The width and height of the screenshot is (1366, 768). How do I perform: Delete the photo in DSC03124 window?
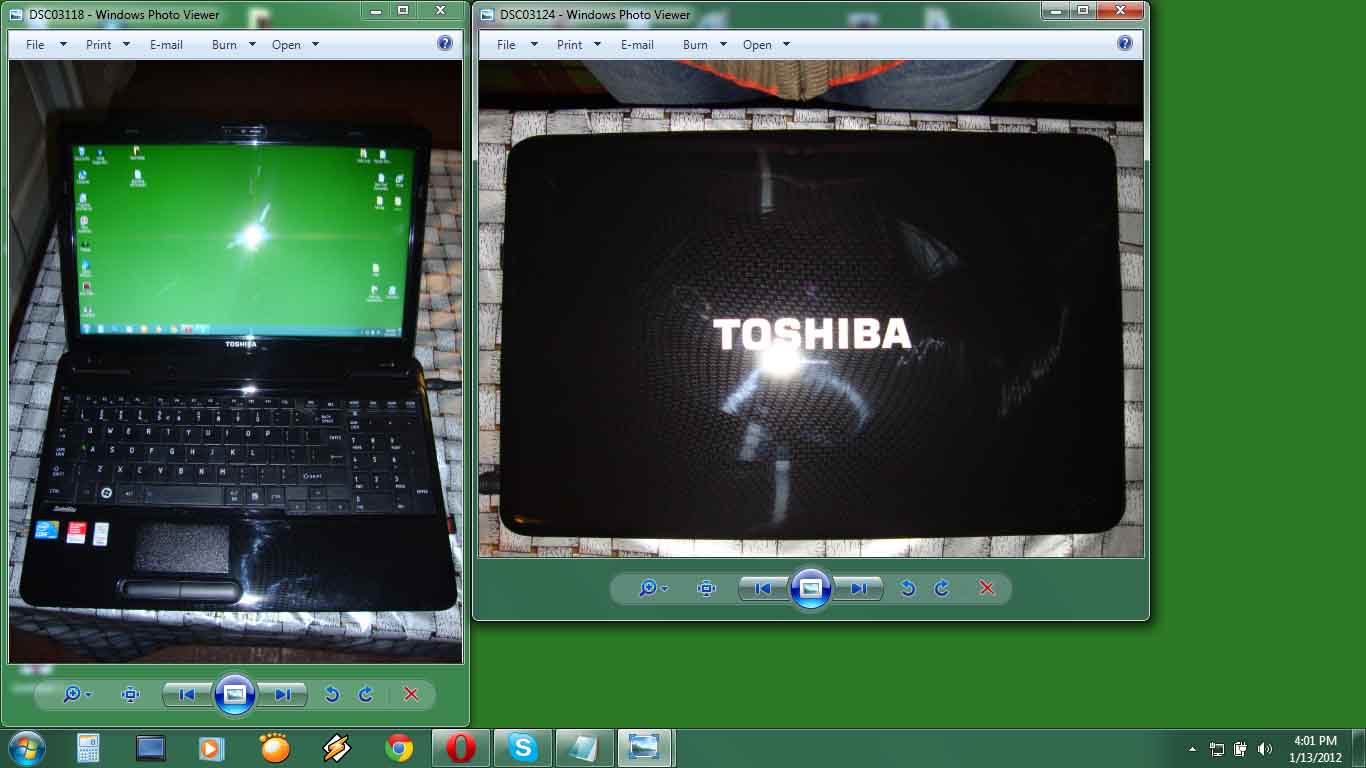[987, 588]
